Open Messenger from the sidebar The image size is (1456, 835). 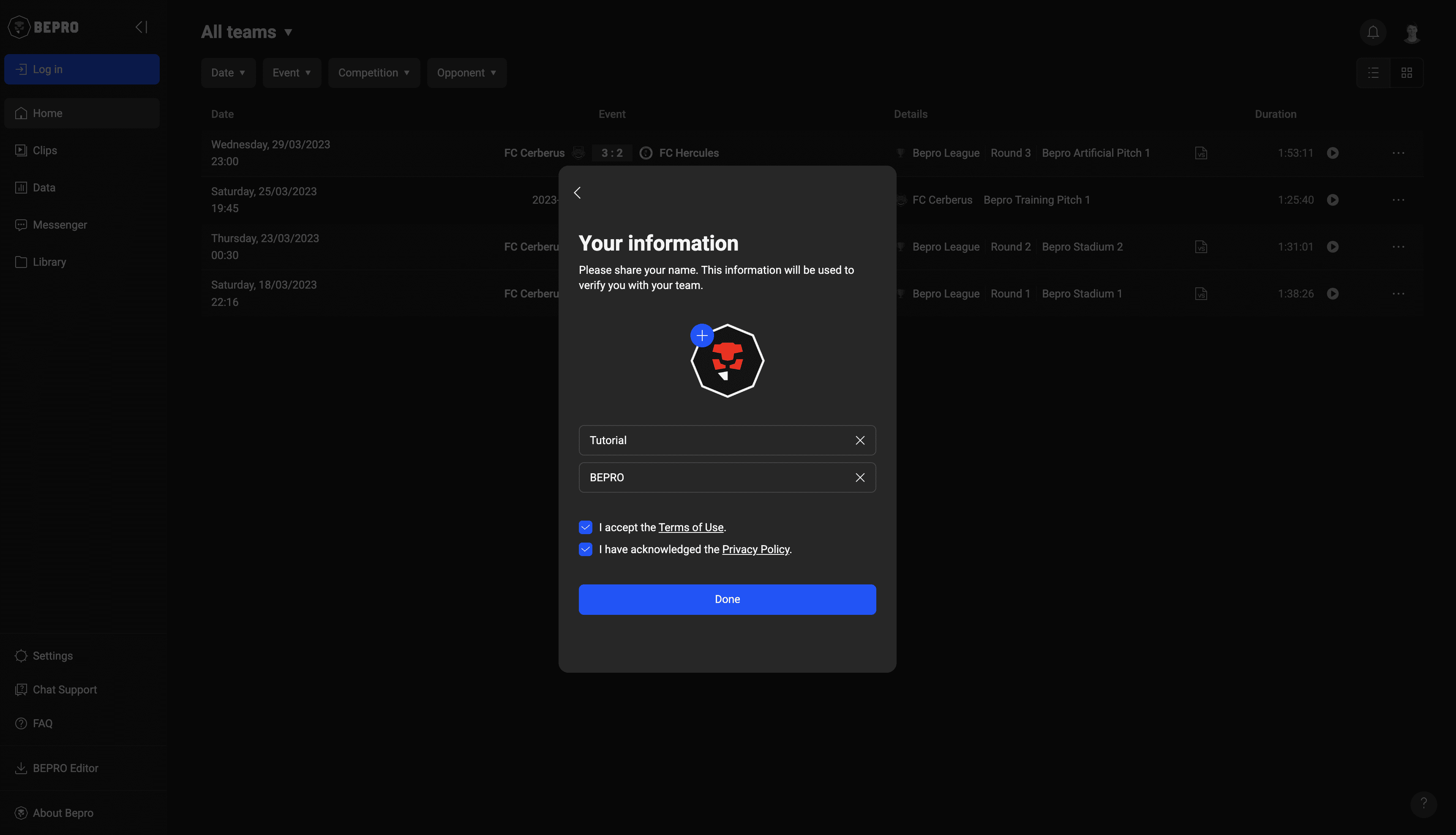(60, 225)
